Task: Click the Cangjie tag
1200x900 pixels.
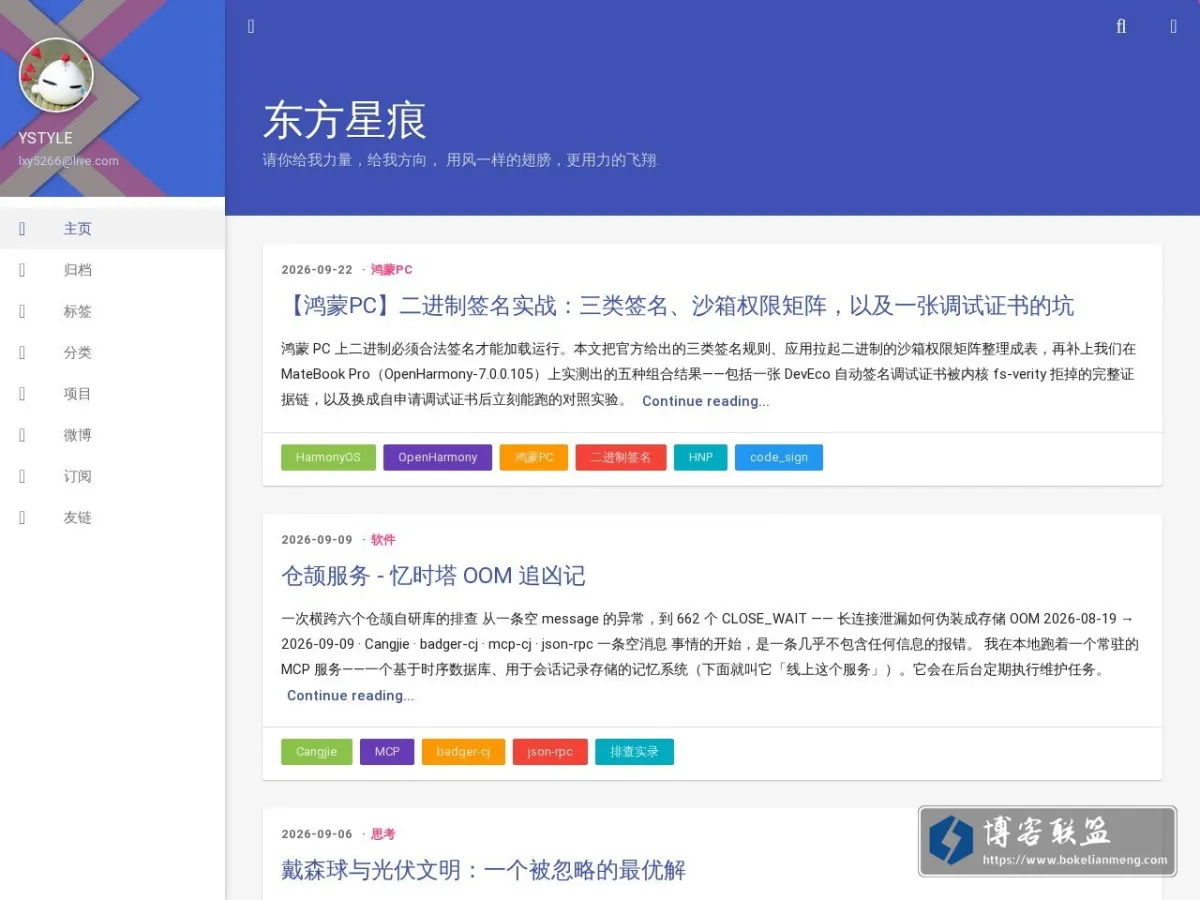Action: pyautogui.click(x=317, y=751)
